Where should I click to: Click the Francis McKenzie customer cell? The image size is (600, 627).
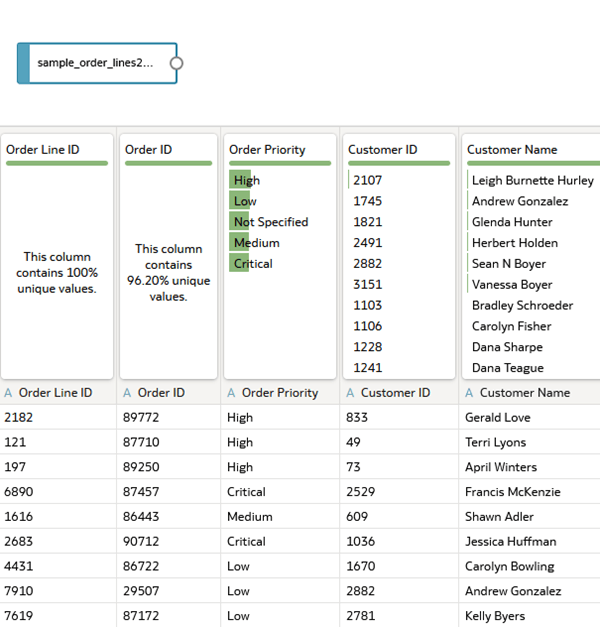(529, 491)
